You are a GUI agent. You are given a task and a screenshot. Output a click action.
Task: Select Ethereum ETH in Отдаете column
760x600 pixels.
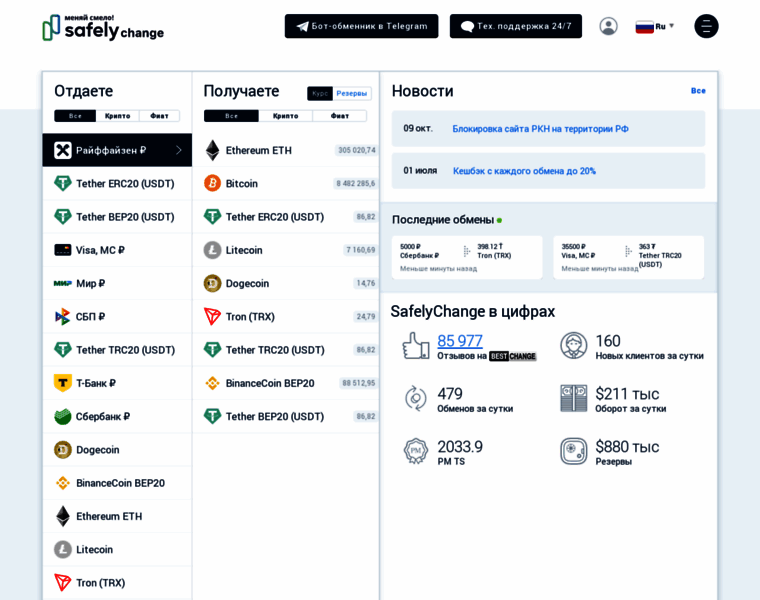coord(117,516)
